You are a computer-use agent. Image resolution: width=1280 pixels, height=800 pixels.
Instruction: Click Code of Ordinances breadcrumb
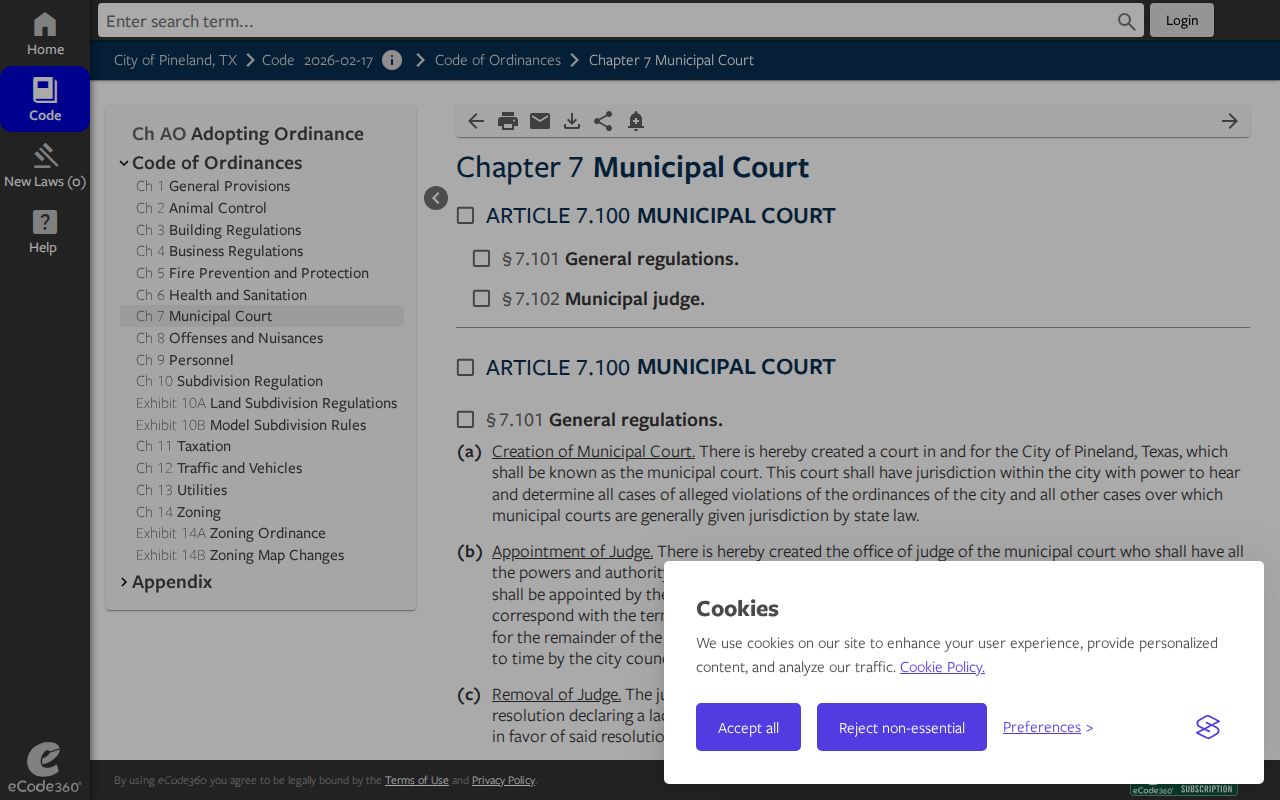click(x=498, y=60)
